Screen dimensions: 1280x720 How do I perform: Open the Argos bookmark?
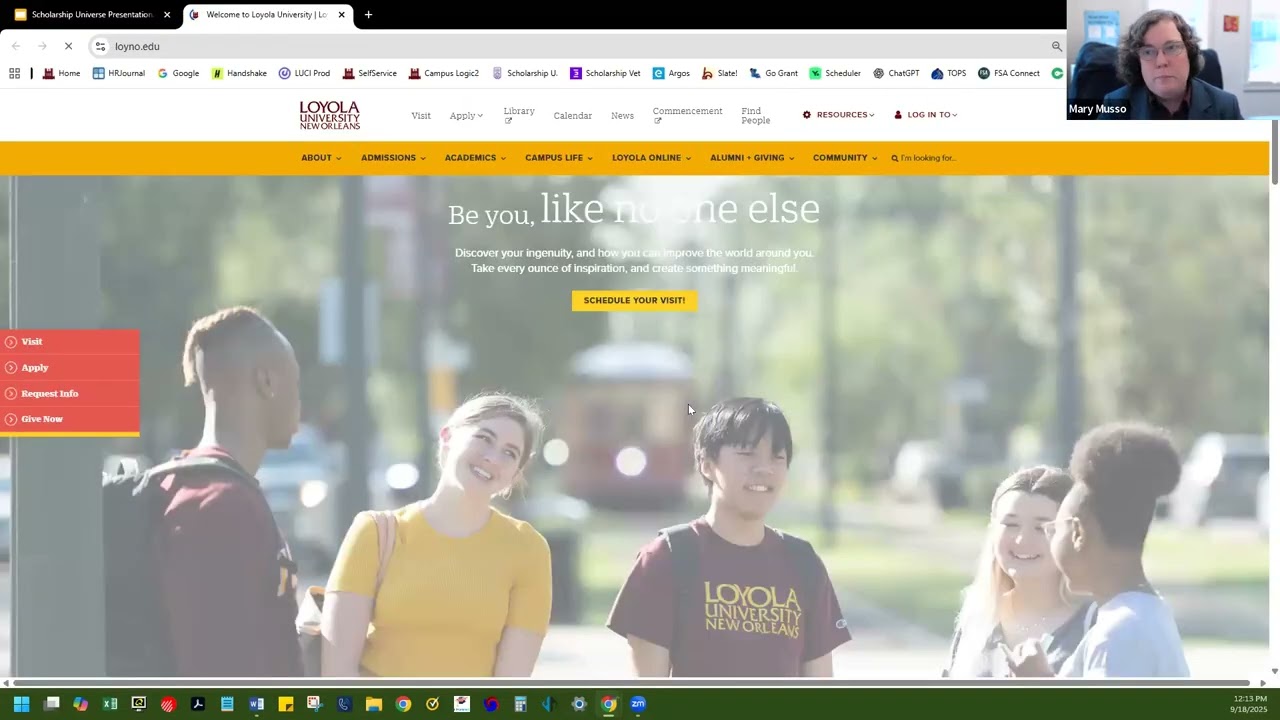coord(671,73)
